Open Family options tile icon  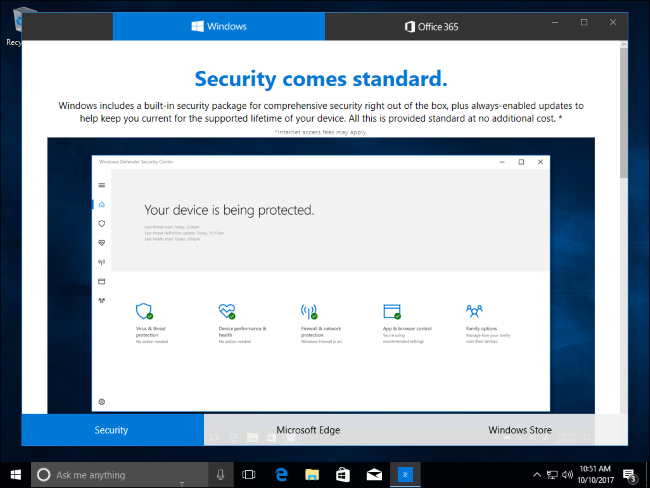point(474,311)
